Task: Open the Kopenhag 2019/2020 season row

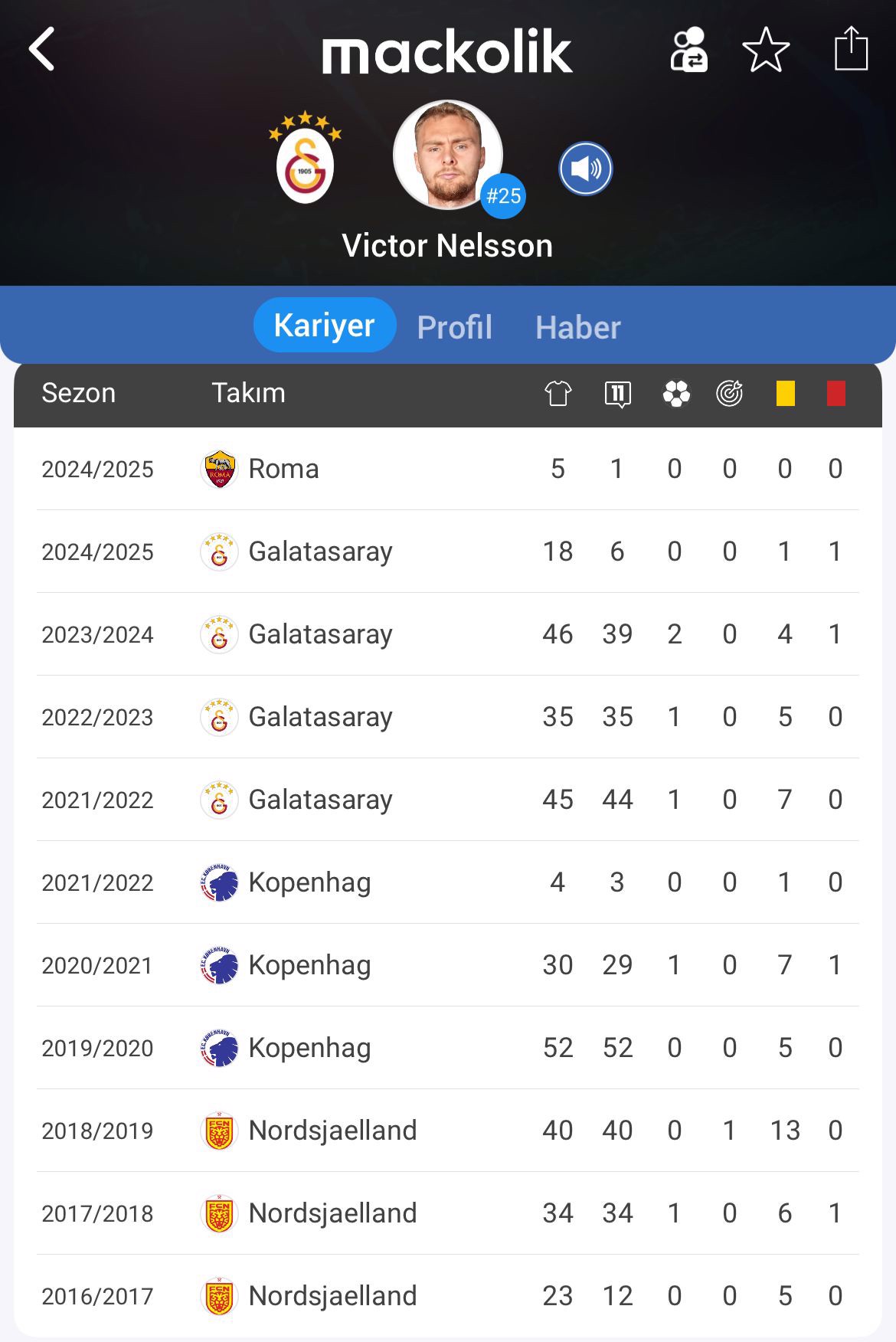Action: pyautogui.click(x=448, y=1048)
